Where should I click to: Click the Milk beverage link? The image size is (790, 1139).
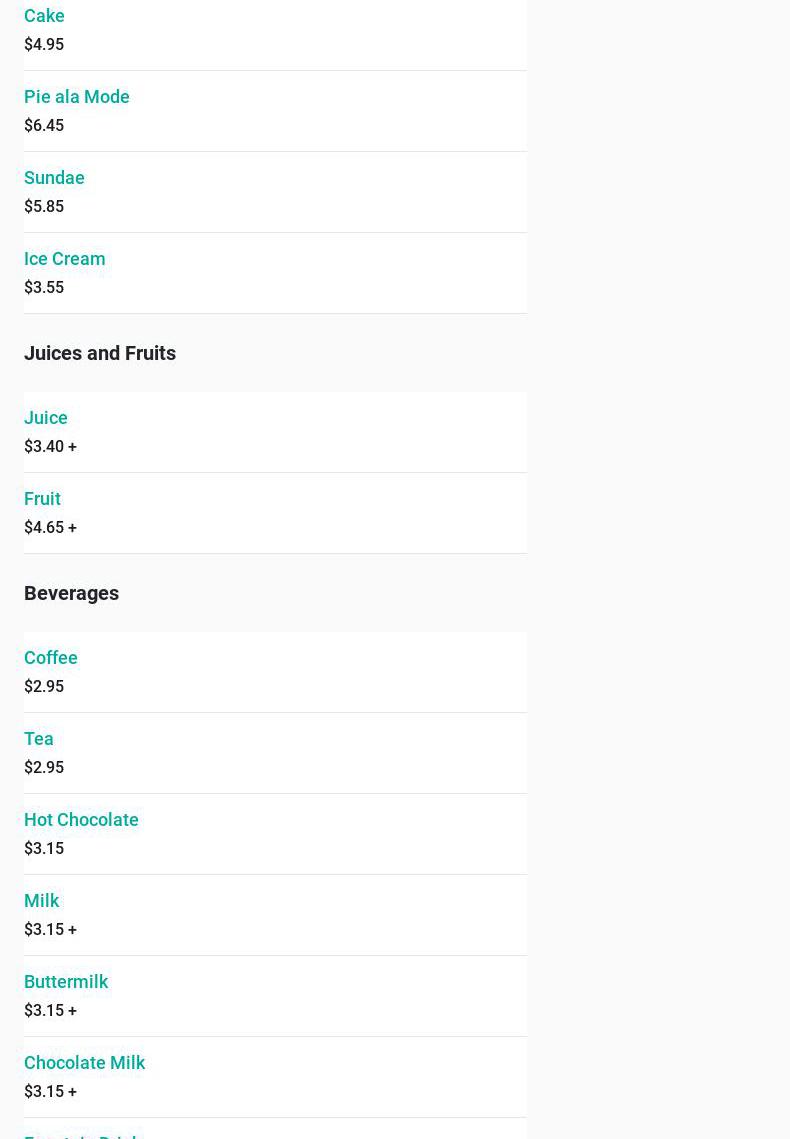(x=42, y=901)
